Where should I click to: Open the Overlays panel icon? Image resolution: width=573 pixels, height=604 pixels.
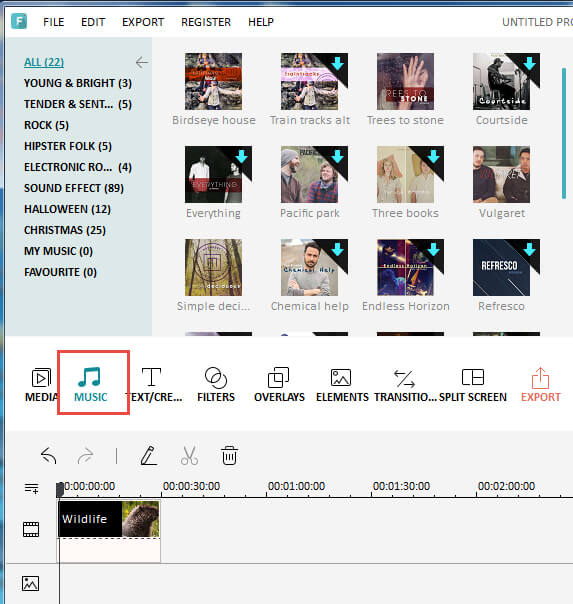[278, 378]
